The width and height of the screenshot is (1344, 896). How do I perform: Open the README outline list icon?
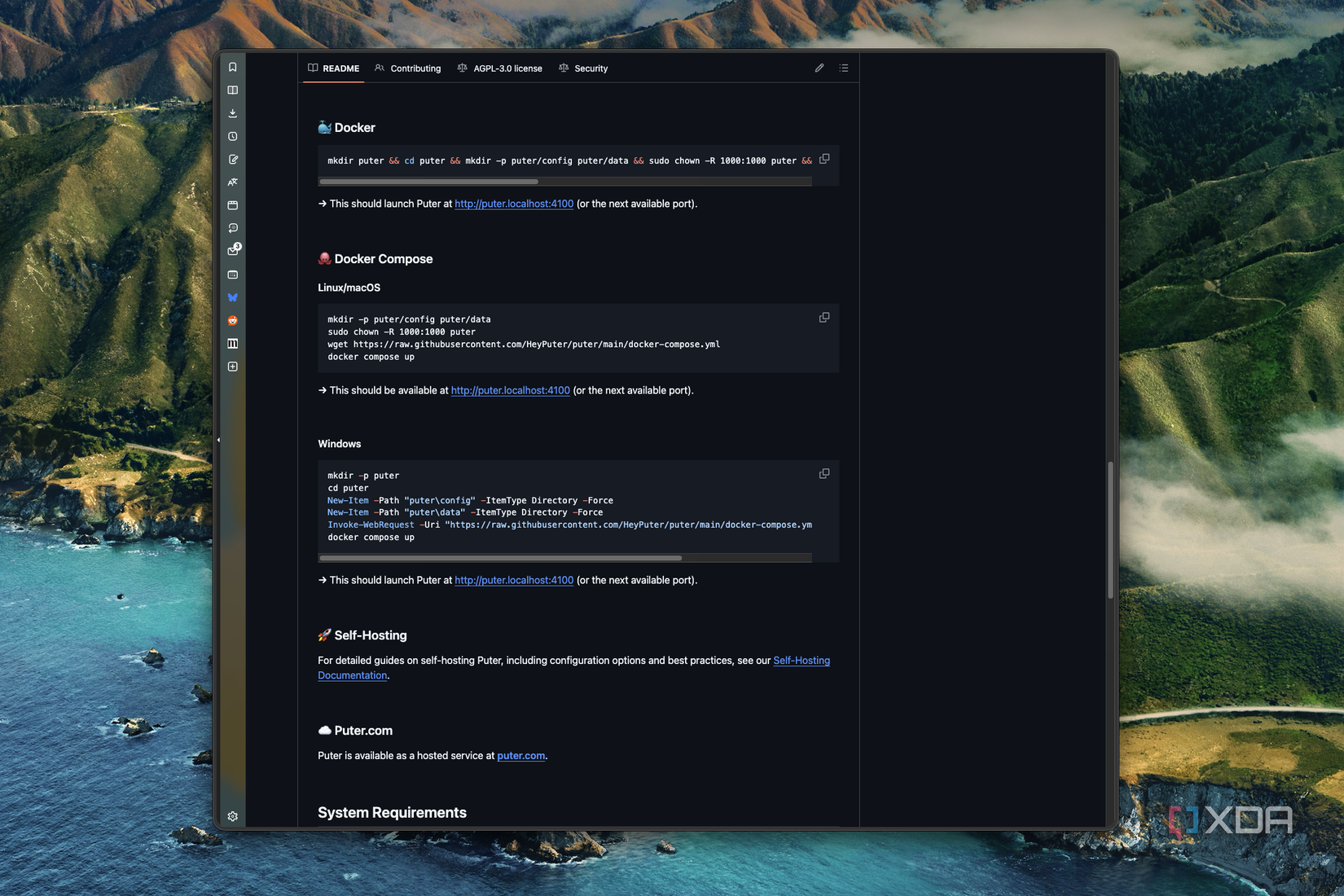coord(844,68)
